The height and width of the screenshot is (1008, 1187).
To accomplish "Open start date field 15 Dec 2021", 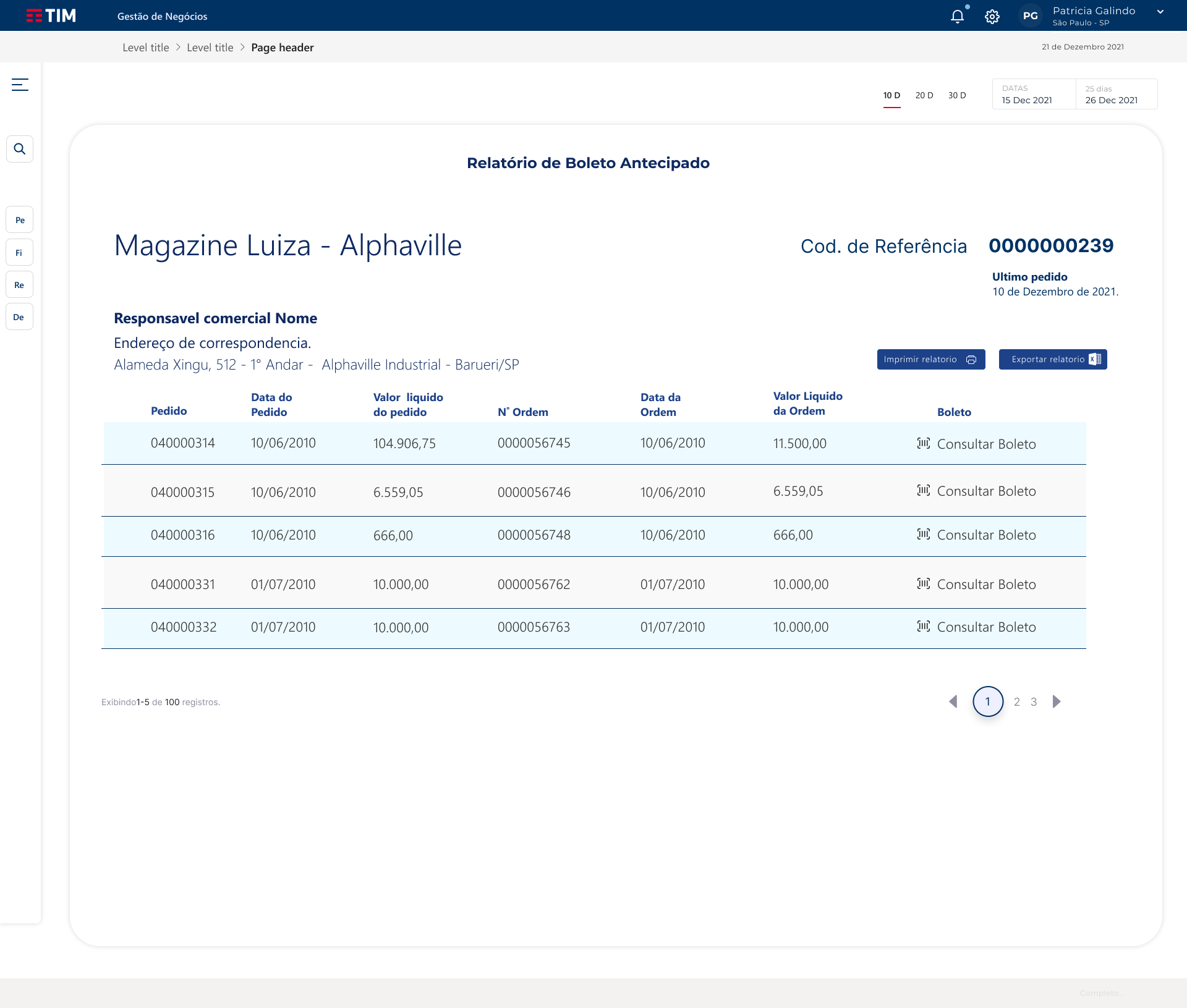I will pos(1034,94).
